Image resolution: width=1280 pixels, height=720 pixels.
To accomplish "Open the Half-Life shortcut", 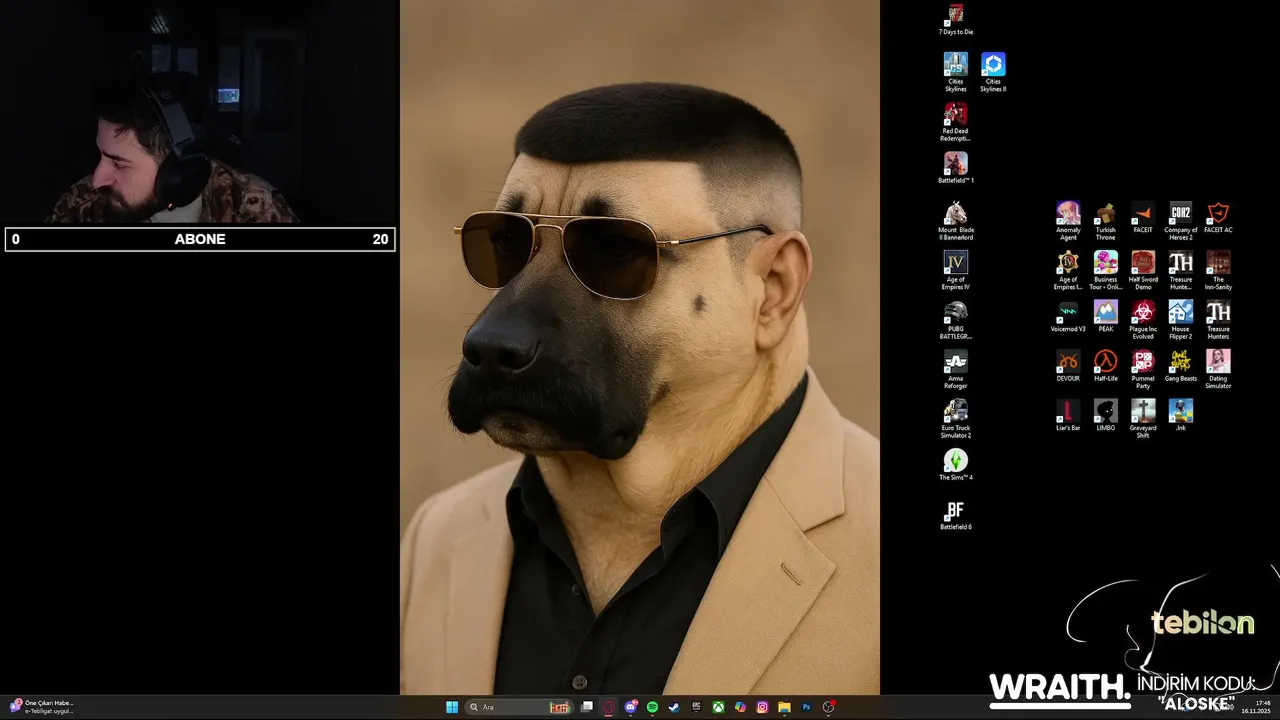I will click(1105, 366).
